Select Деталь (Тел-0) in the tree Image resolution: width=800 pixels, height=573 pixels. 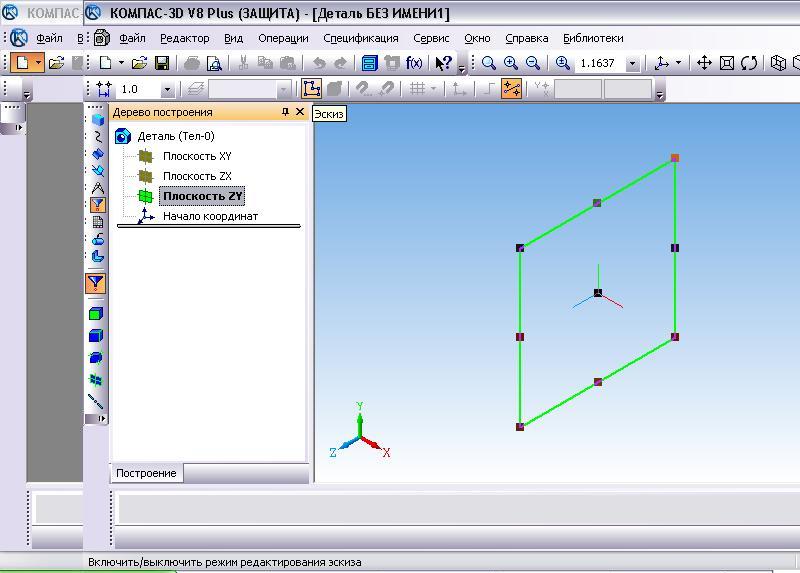click(x=176, y=136)
